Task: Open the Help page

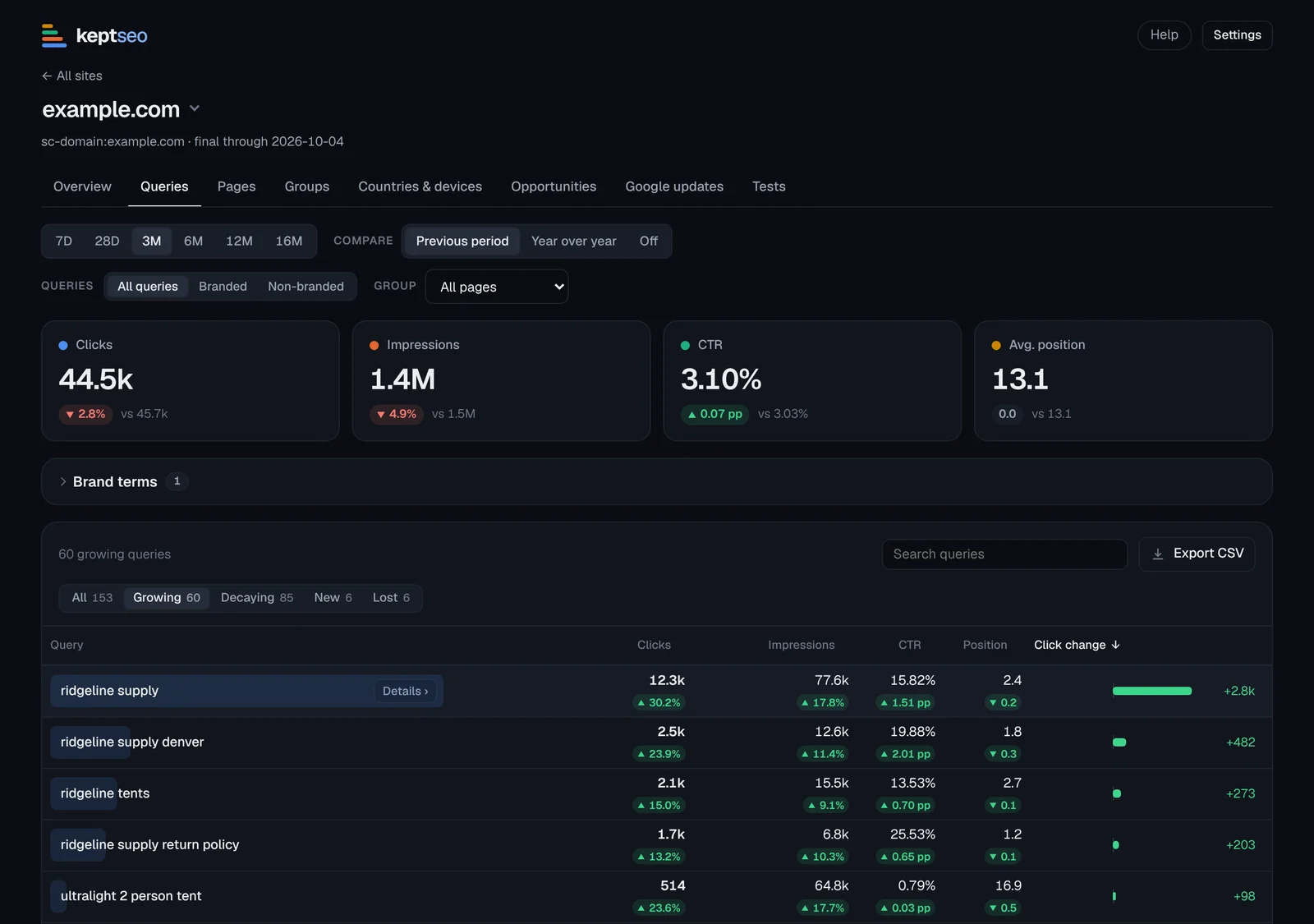Action: click(1164, 35)
